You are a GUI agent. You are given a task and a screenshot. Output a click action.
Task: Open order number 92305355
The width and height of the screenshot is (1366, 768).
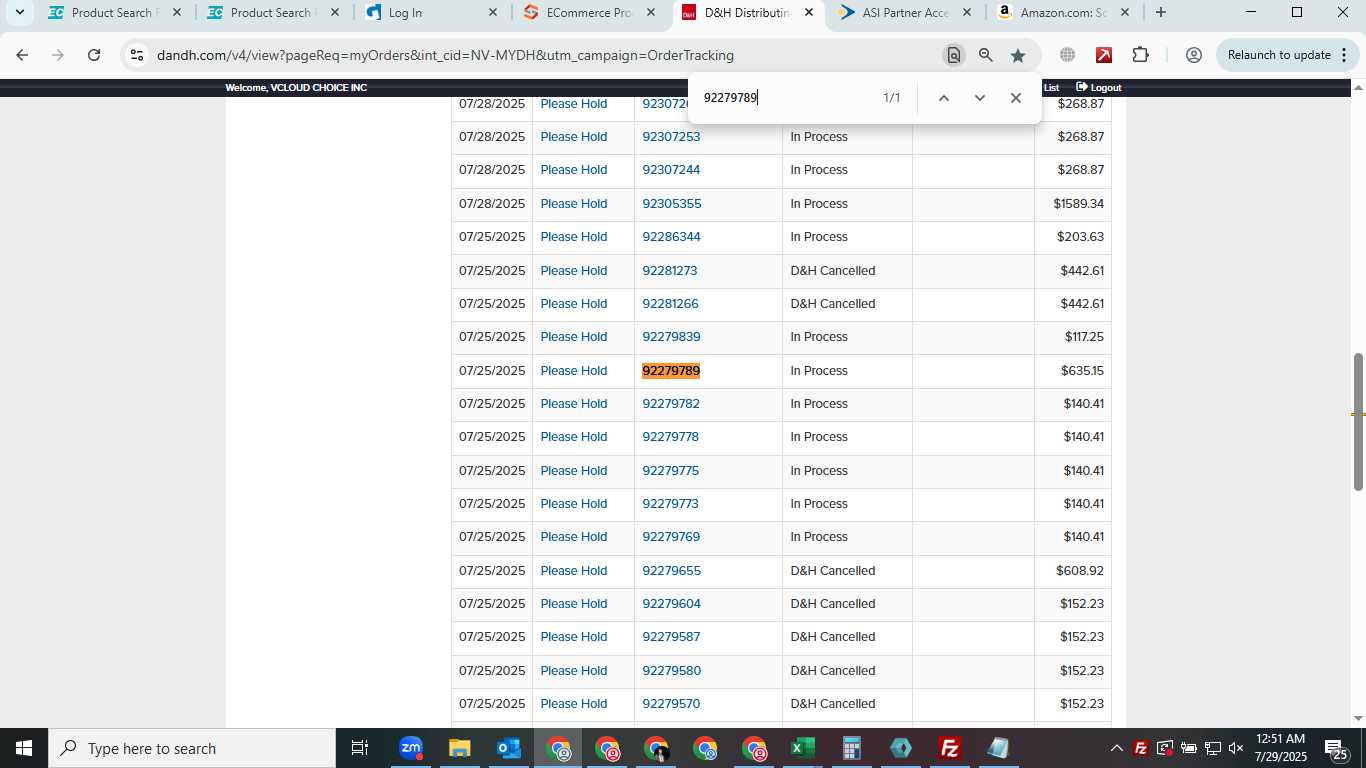[671, 204]
